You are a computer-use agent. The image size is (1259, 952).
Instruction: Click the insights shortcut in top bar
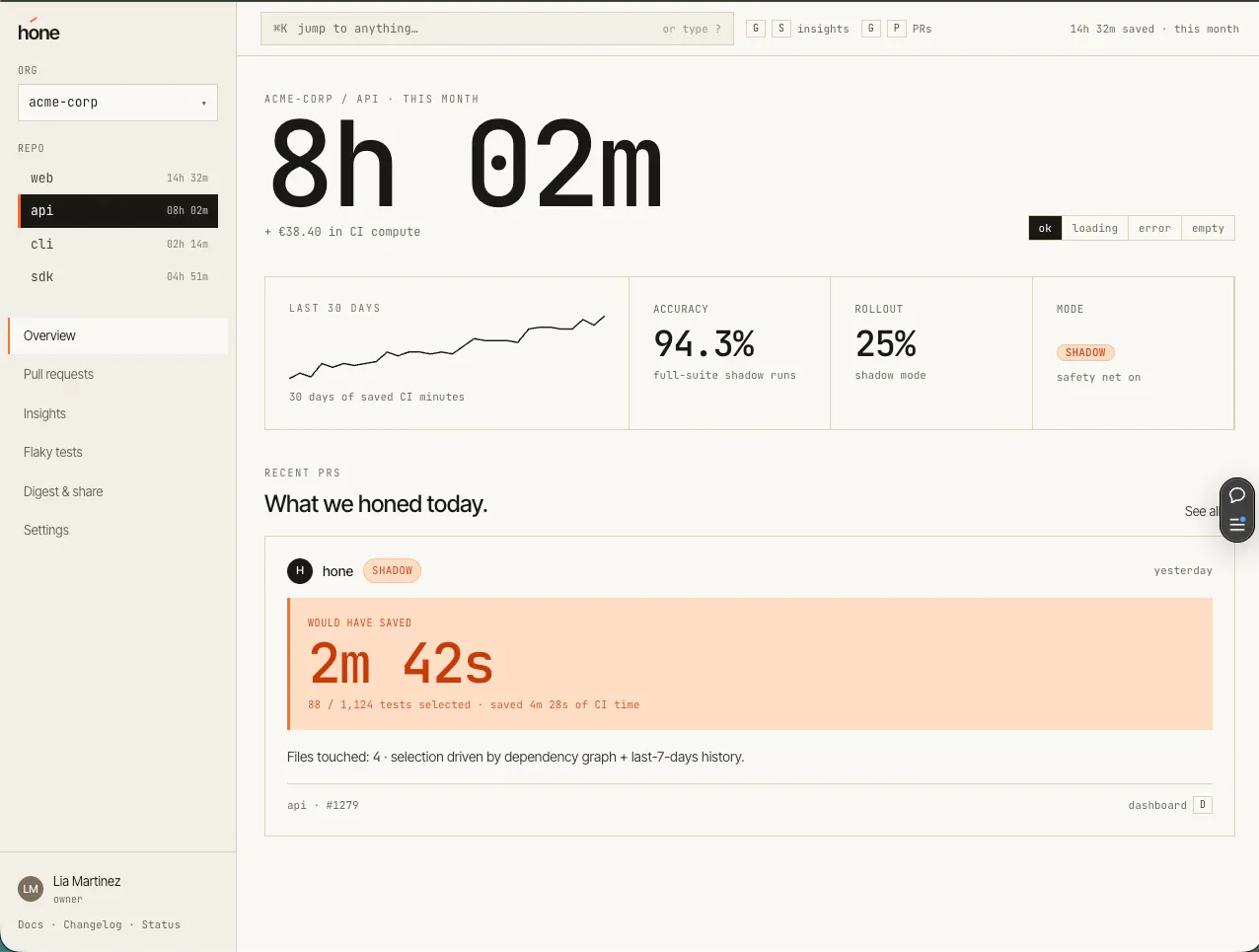pos(823,29)
